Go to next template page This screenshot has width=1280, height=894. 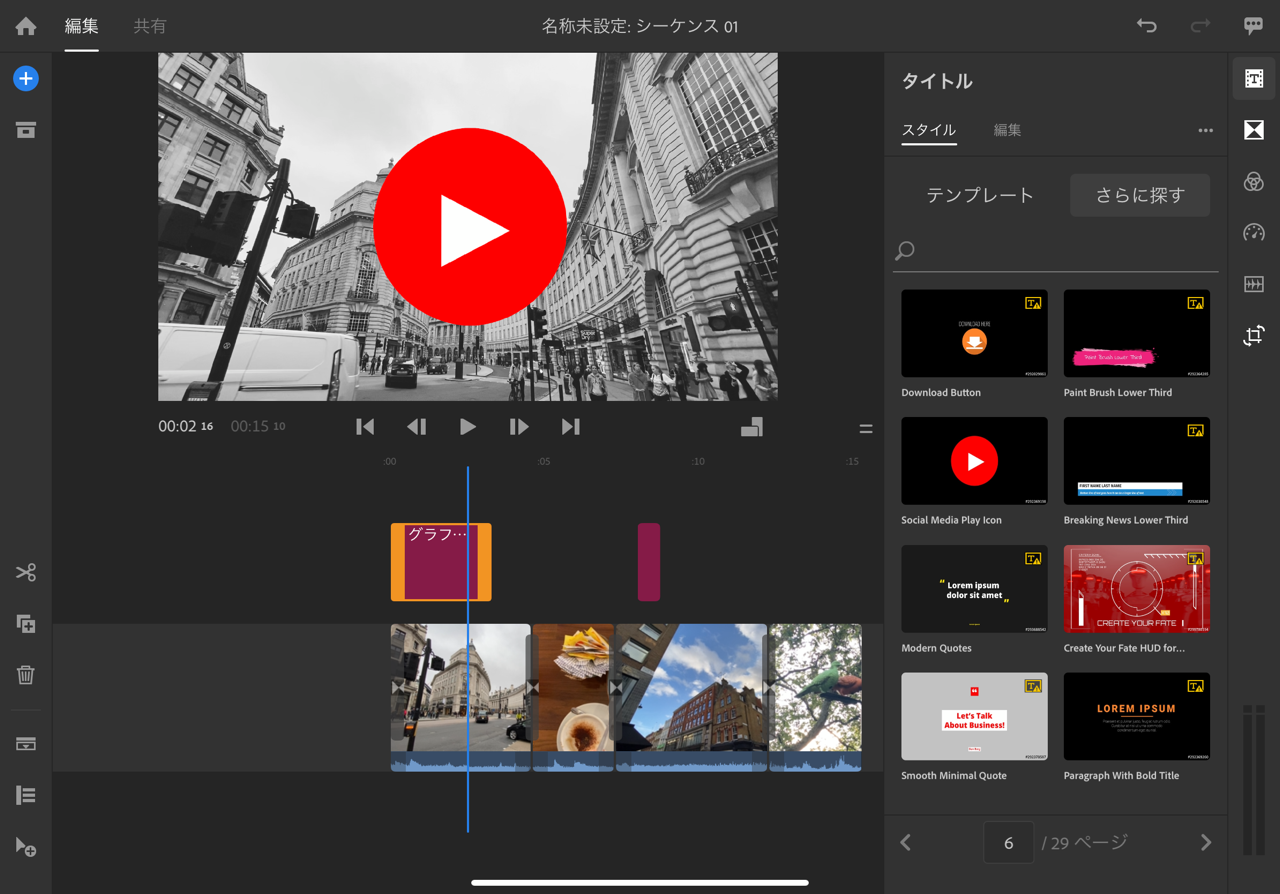1205,843
